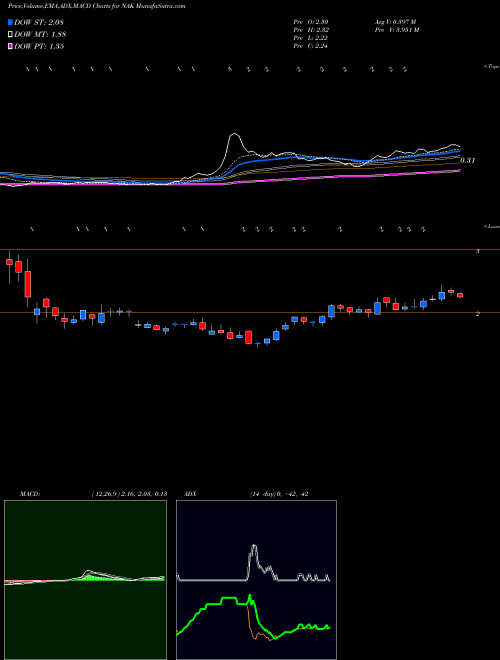500x660 pixels.
Task: Click the price axis label 2
Action: coord(477,314)
